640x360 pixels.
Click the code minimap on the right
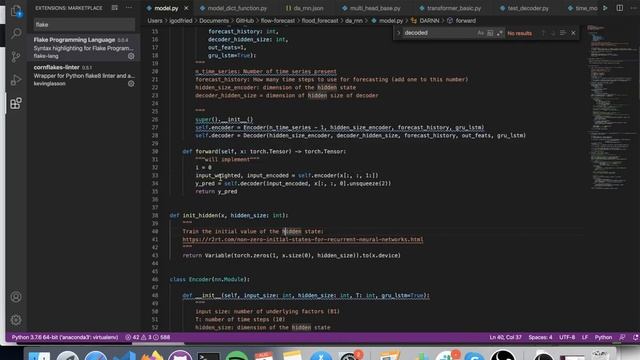tap(611, 108)
